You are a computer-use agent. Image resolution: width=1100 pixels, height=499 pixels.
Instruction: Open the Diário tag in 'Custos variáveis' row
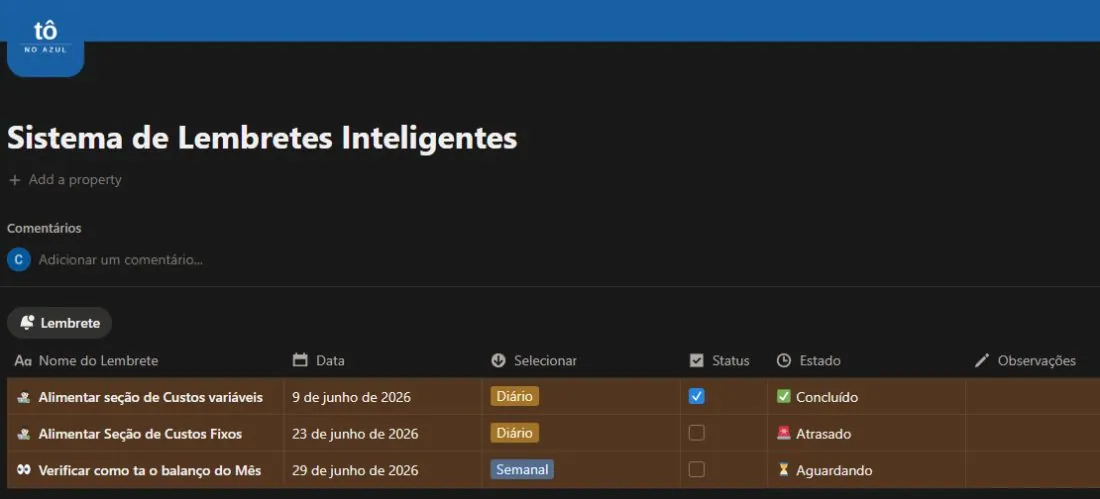tap(514, 397)
